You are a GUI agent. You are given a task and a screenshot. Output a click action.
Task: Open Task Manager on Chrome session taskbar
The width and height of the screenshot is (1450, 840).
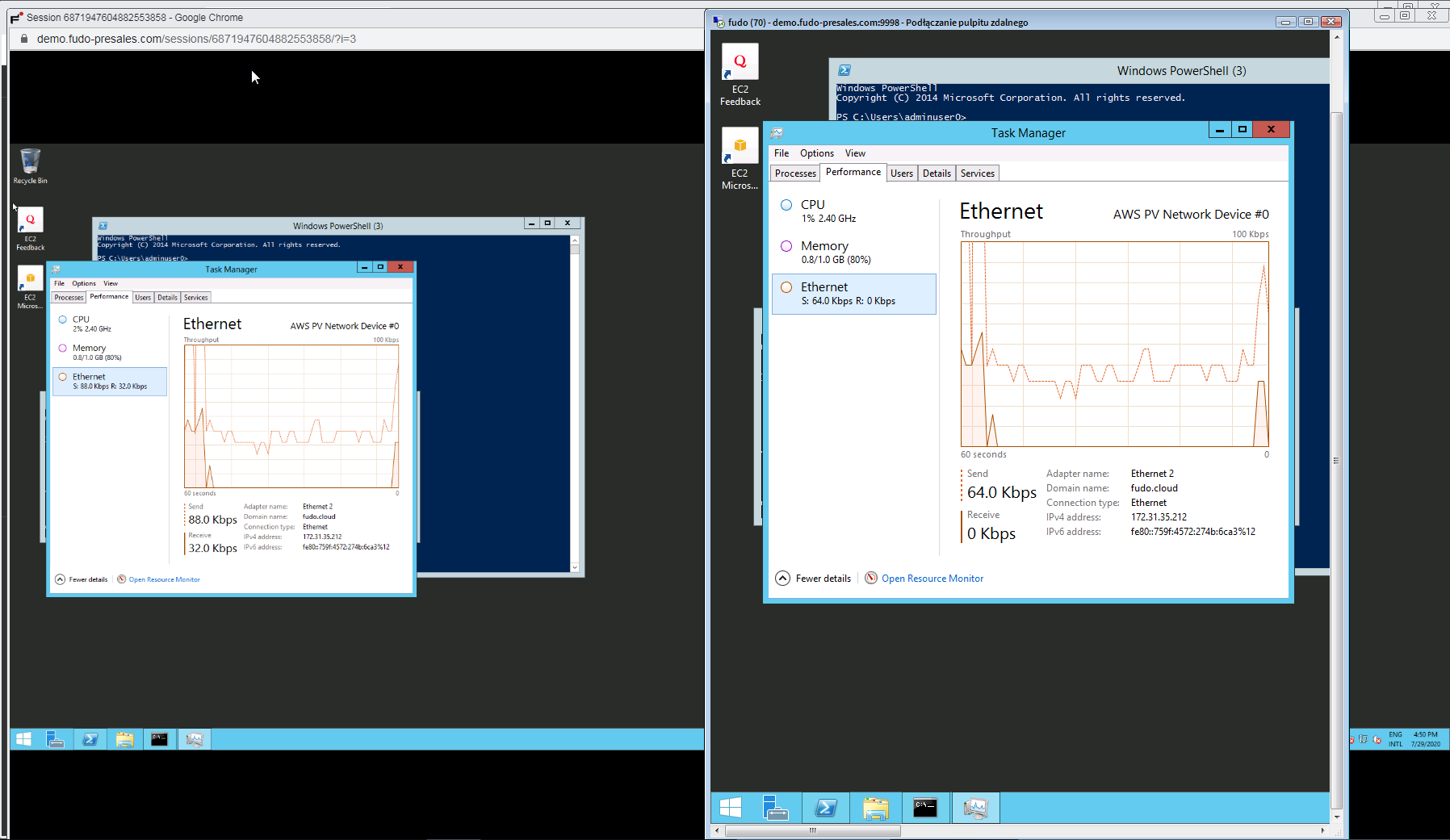click(195, 739)
